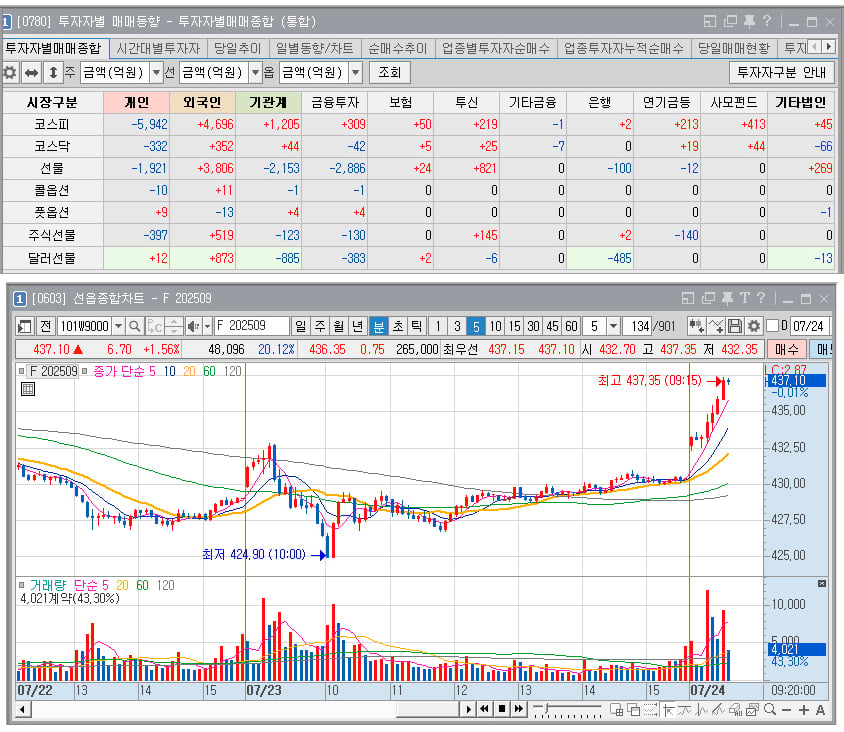This screenshot has height=732, width=844.
Task: Switch to the 시간대별투자자 tab
Action: point(158,48)
